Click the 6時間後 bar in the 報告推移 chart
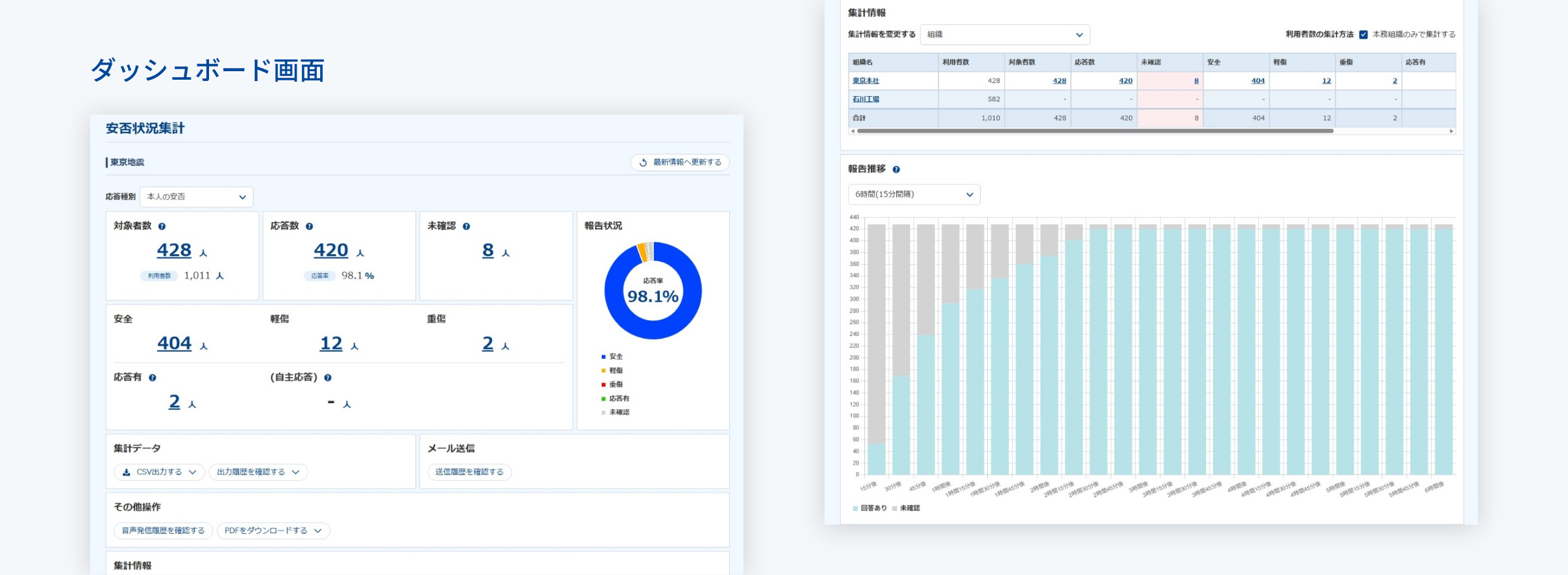1568x575 pixels. [1444, 350]
